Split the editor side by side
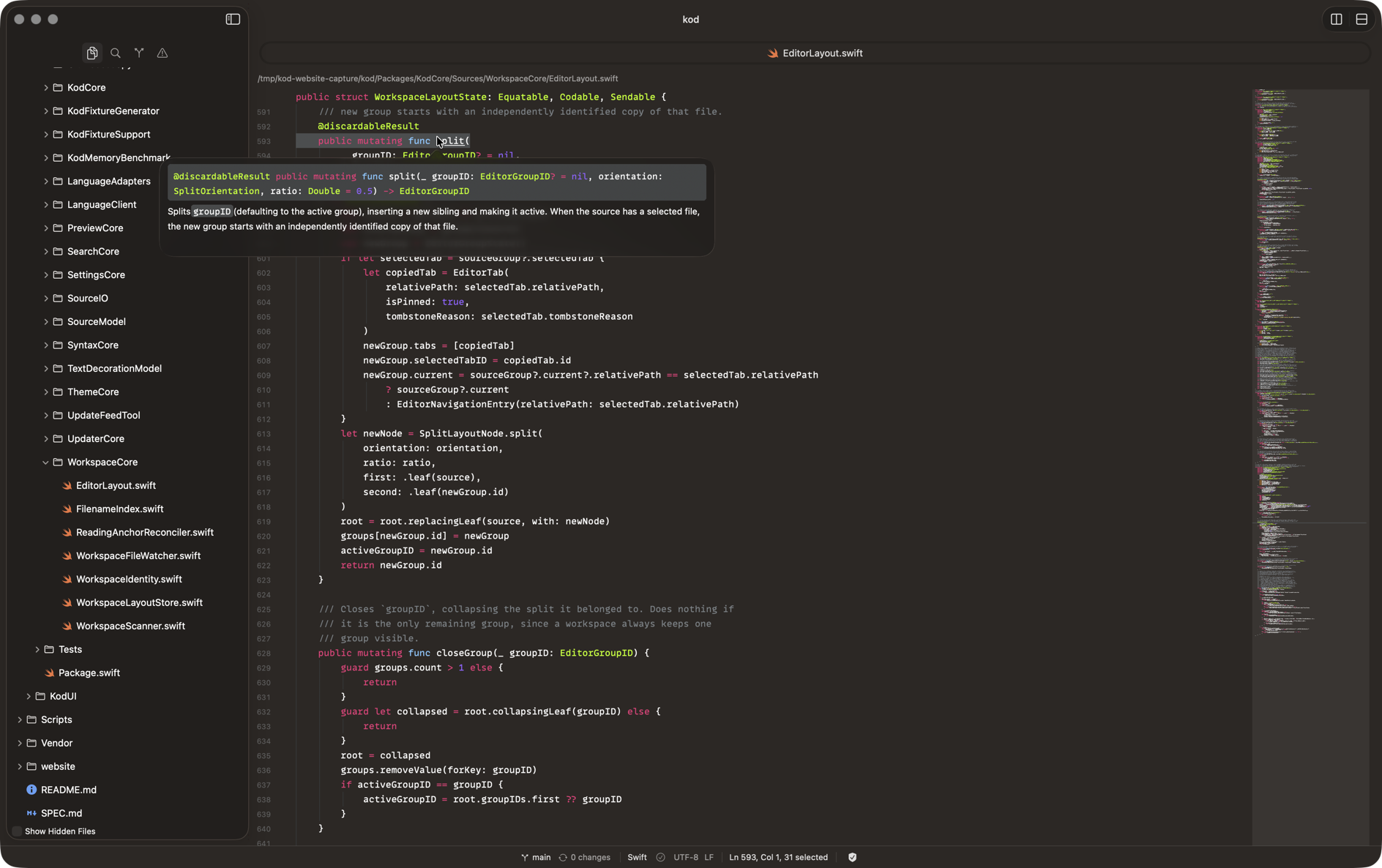Image resolution: width=1382 pixels, height=868 pixels. point(1337,20)
